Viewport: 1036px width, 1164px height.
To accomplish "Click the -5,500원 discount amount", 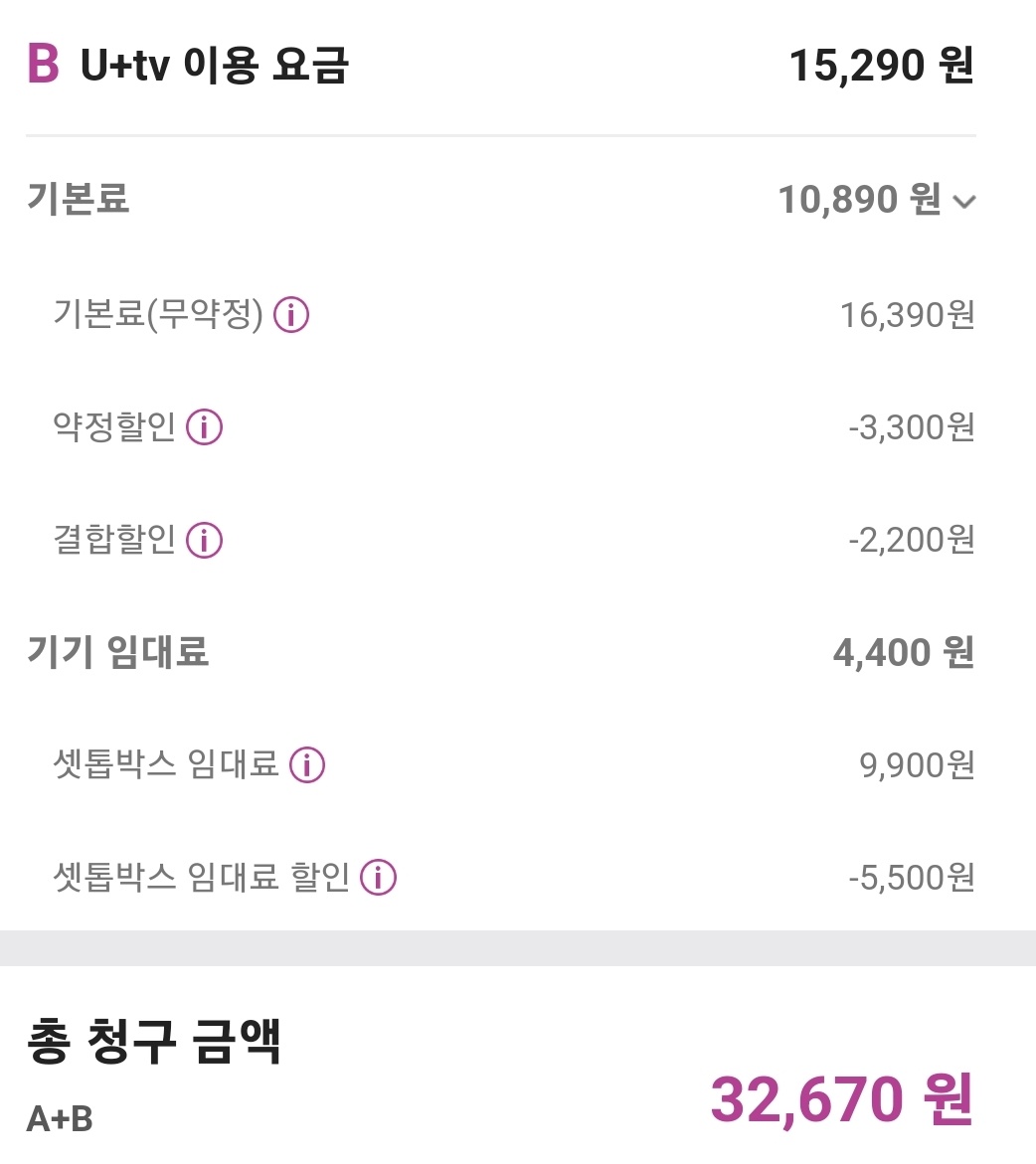I will pos(911,878).
